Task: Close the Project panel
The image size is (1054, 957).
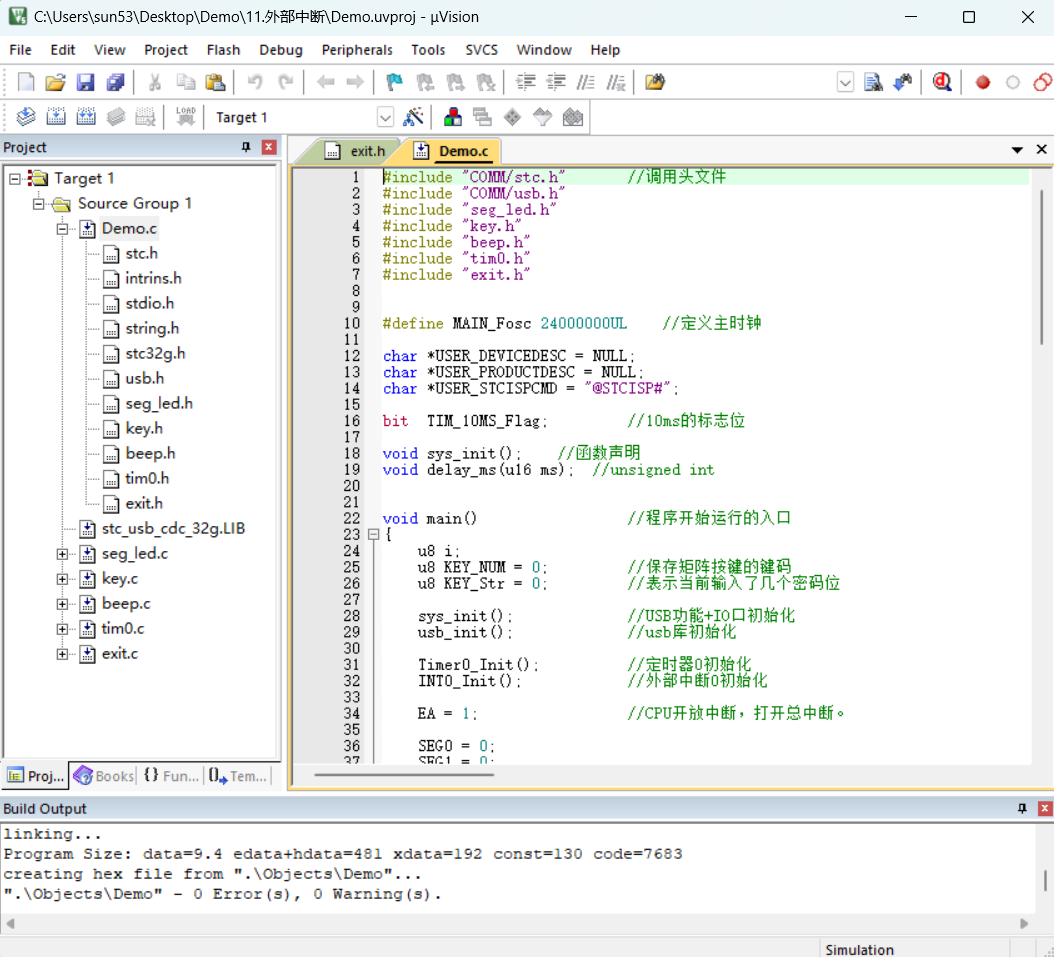Action: 269,147
